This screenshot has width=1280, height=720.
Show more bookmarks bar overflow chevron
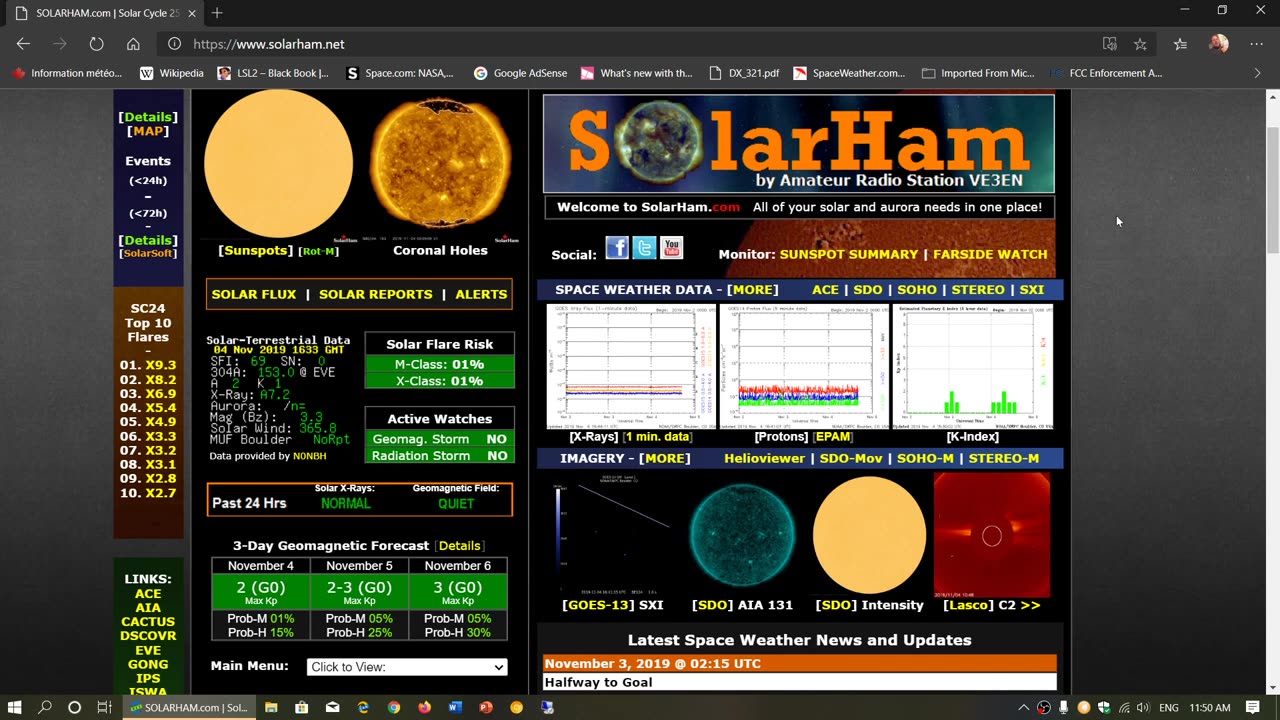1257,73
